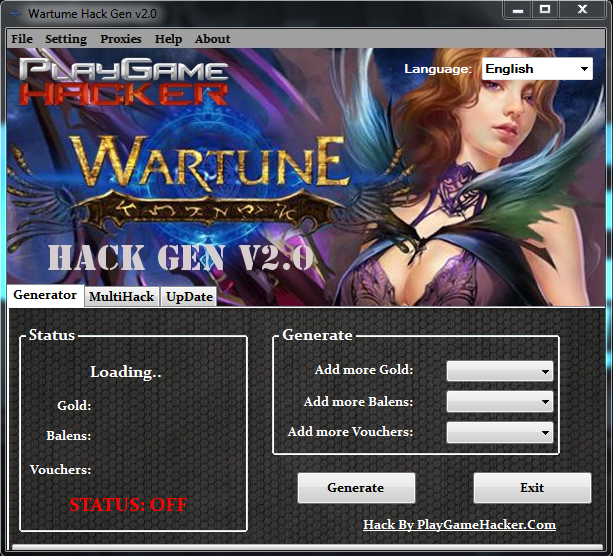Close the Wartune Hack Gen window
The height and width of the screenshot is (556, 613).
(x=582, y=9)
